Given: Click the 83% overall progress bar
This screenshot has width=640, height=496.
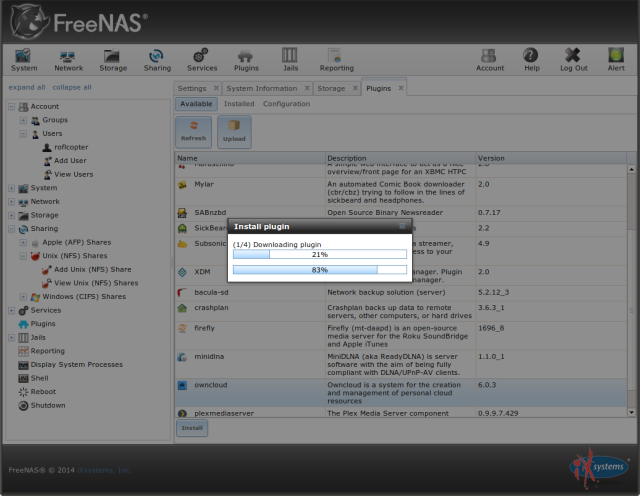Looking at the screenshot, I should (320, 270).
